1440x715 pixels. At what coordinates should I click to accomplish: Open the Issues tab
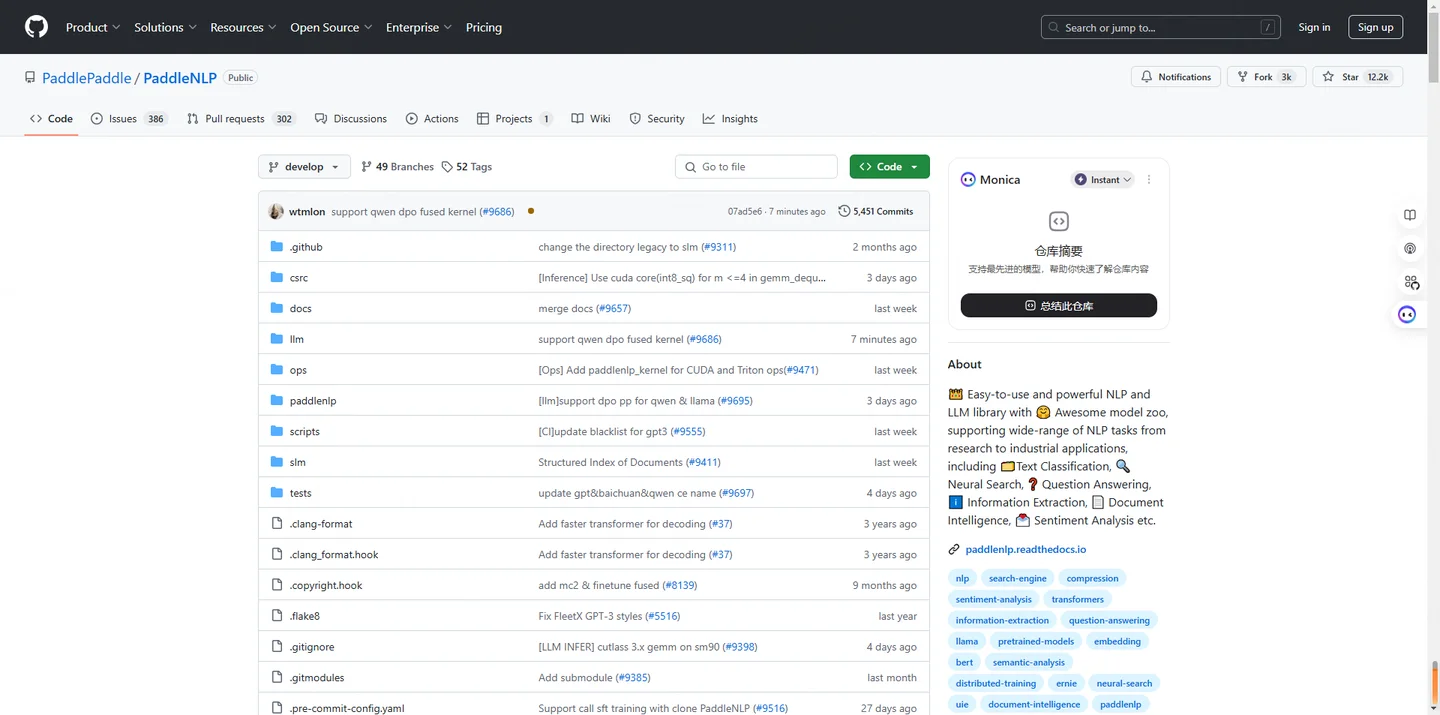point(128,119)
